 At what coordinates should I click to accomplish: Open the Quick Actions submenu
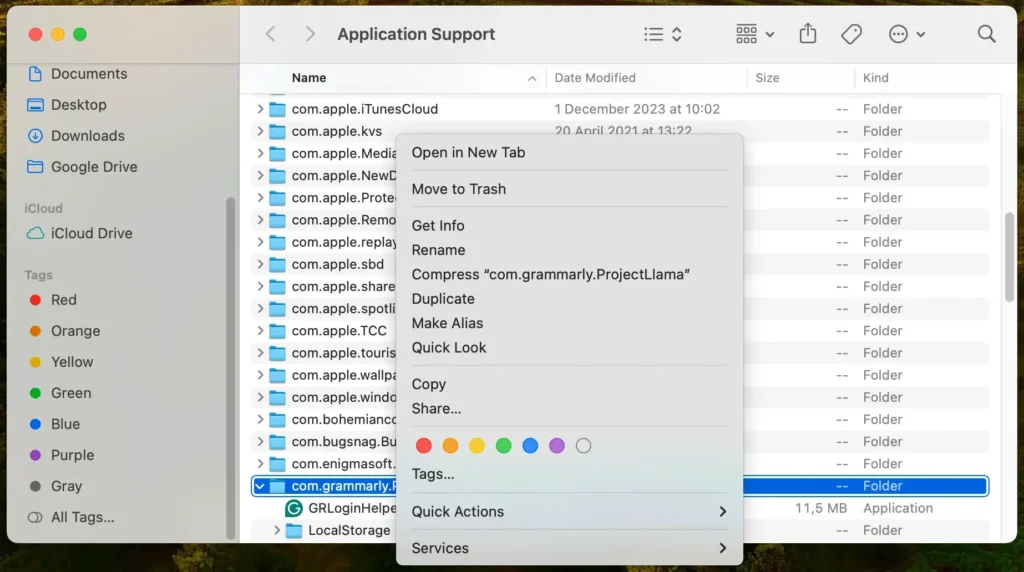click(x=569, y=511)
